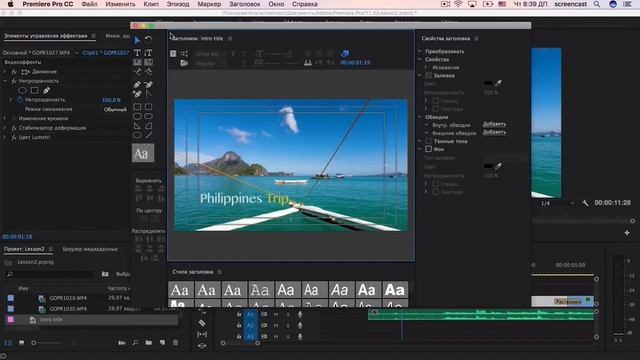Apply the first Aa title style thumbnail
This screenshot has height=360, width=640.
click(x=180, y=290)
